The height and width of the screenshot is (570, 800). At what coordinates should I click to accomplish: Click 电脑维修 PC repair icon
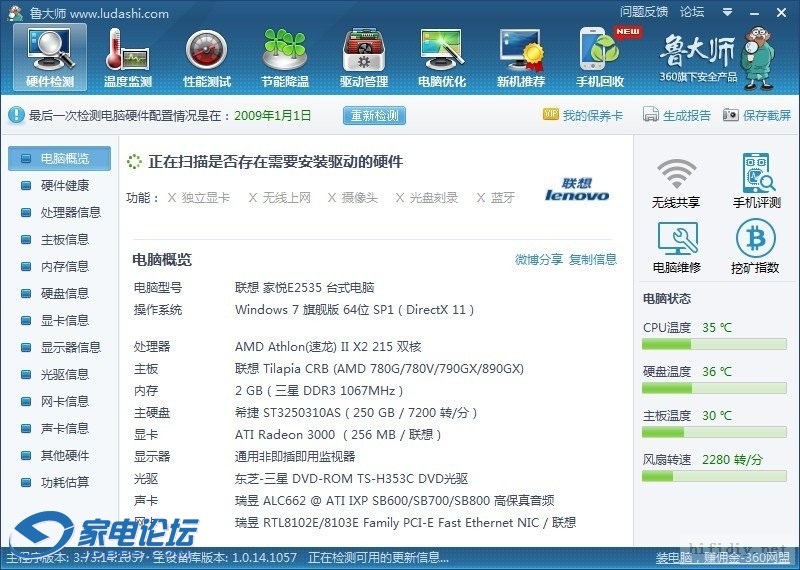(677, 247)
